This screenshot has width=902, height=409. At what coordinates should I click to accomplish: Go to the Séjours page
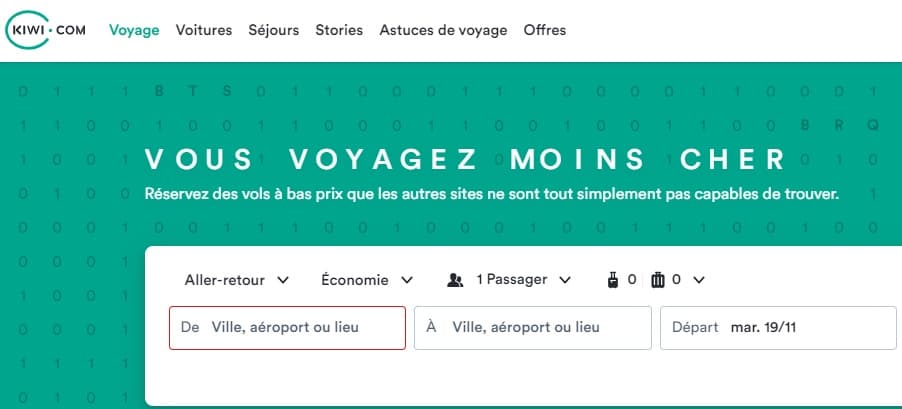274,30
